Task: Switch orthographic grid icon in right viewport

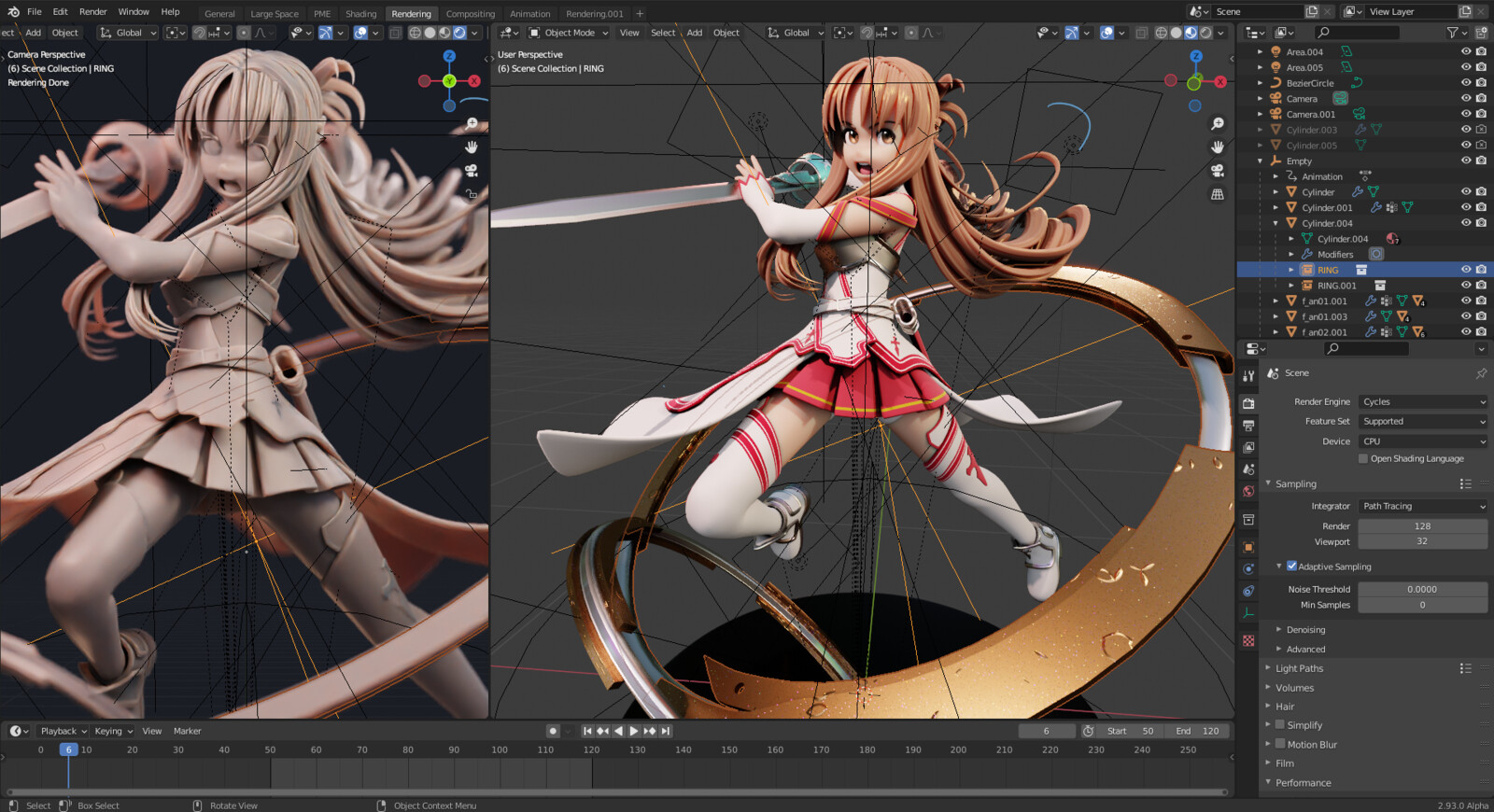Action: click(1218, 194)
